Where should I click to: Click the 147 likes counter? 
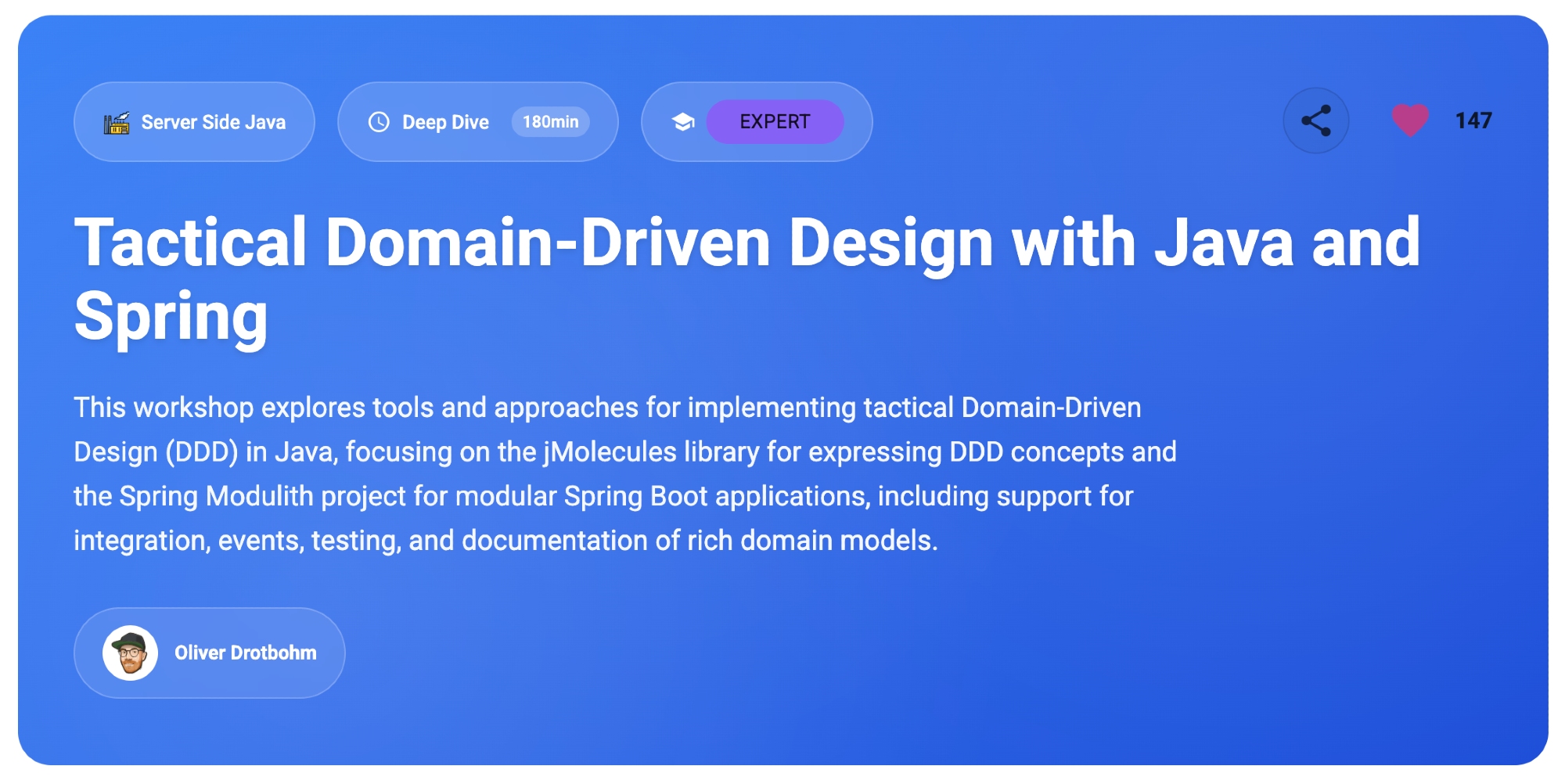[x=1473, y=120]
